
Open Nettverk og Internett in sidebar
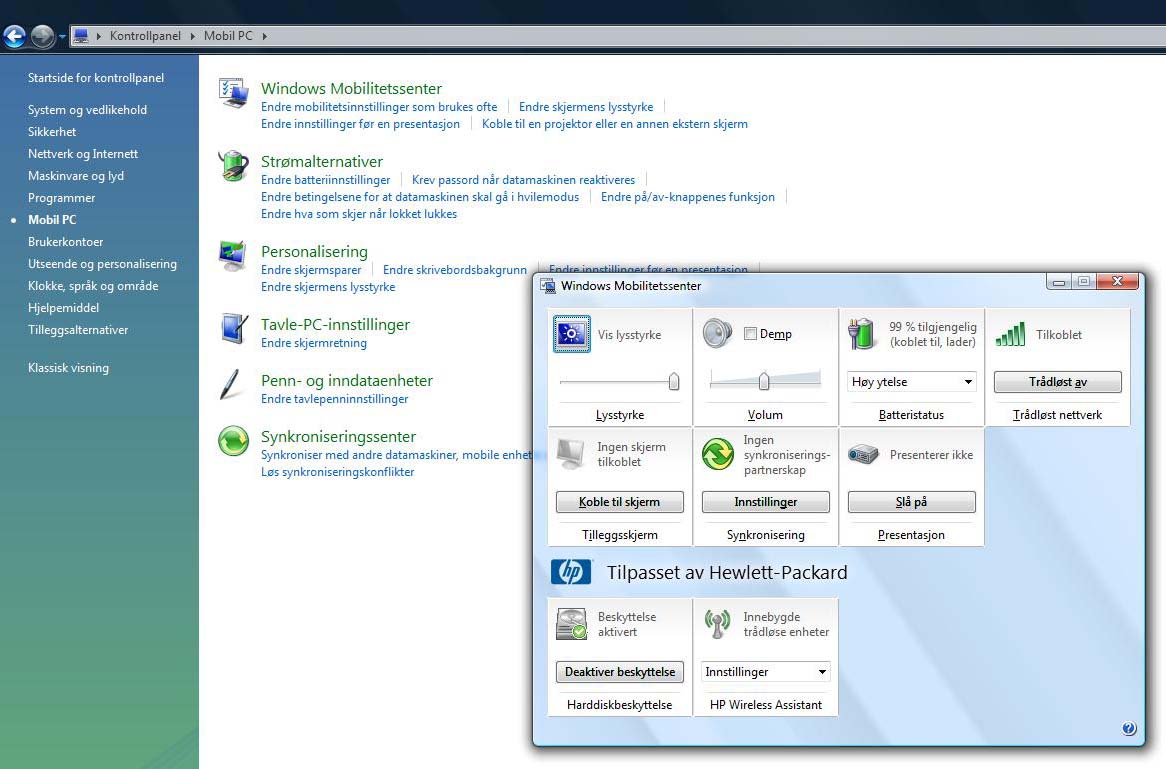(83, 153)
